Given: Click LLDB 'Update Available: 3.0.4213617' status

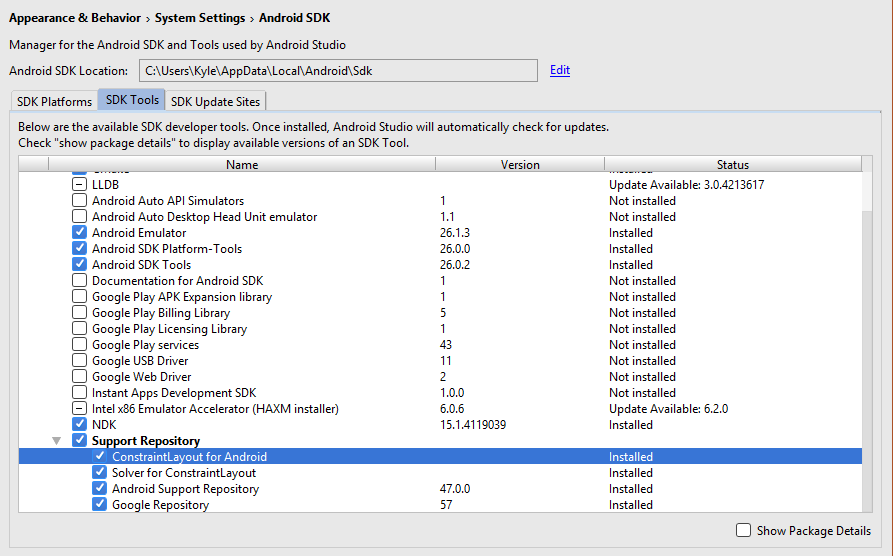Looking at the screenshot, I should (686, 185).
